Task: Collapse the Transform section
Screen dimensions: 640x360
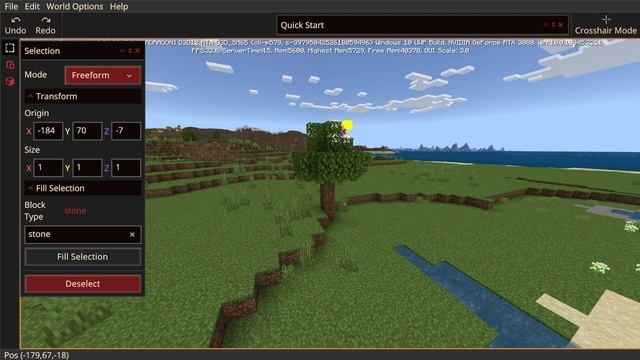Action: pyautogui.click(x=83, y=96)
